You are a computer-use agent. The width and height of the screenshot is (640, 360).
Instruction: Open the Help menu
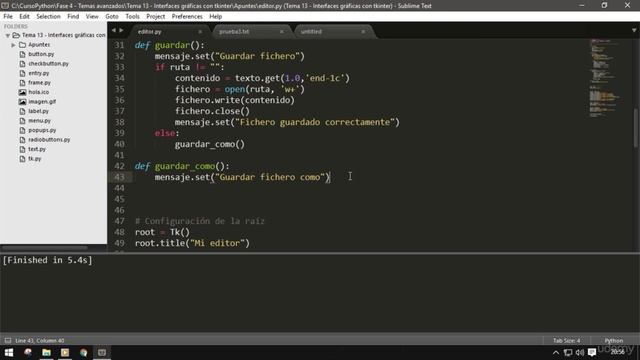point(216,16)
